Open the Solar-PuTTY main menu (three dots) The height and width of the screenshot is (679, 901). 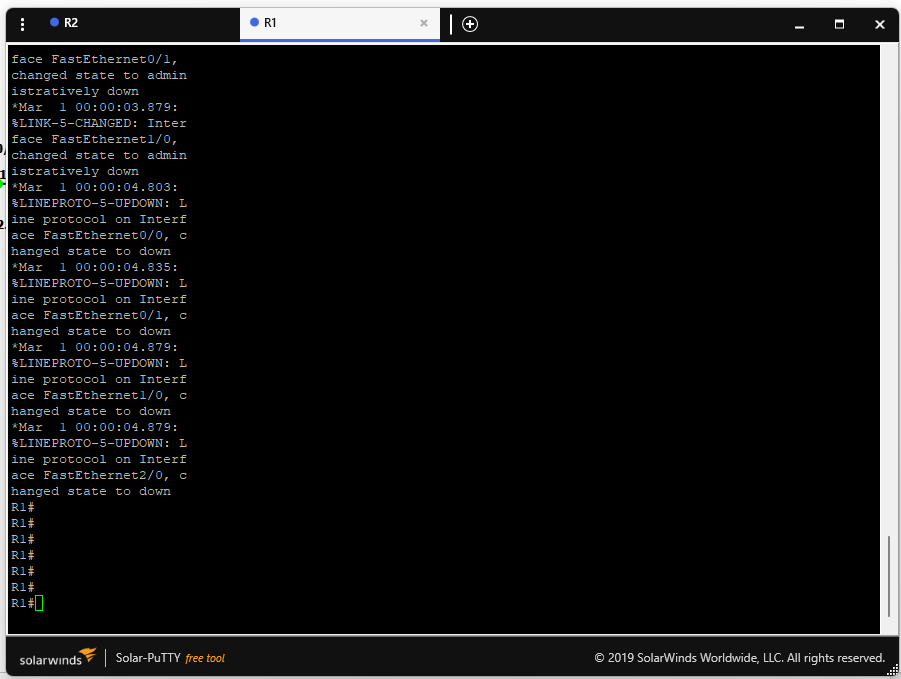coord(21,23)
